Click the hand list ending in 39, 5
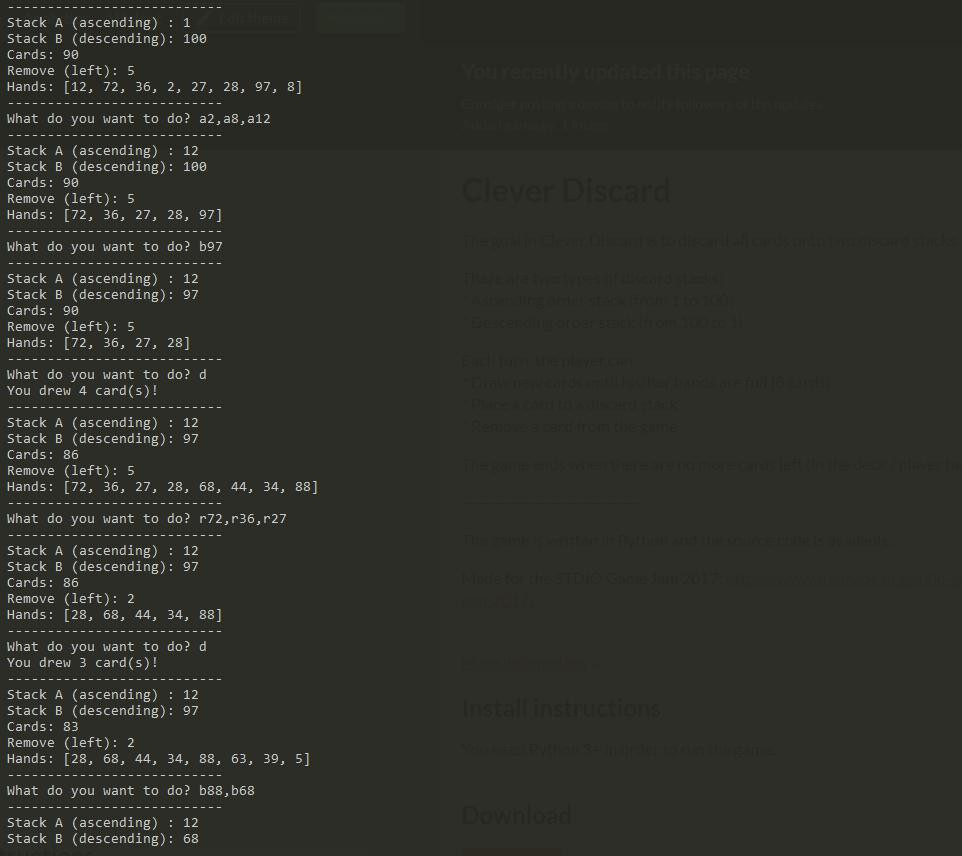This screenshot has height=856, width=962. (x=159, y=758)
